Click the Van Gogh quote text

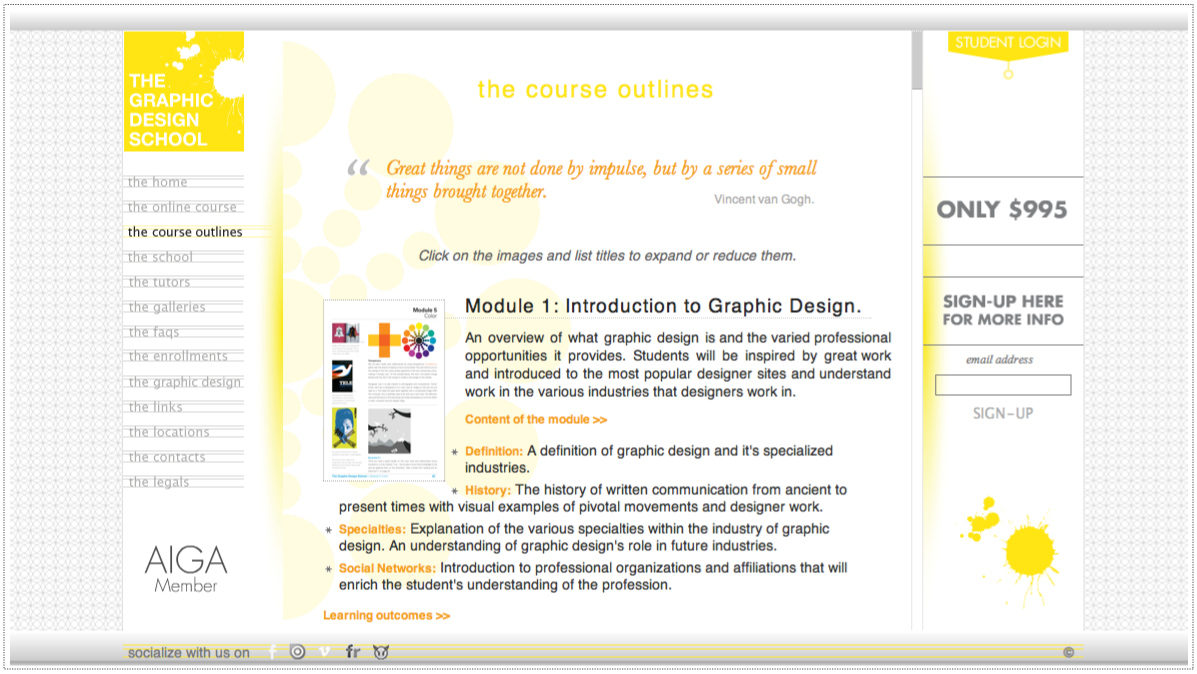click(601, 179)
